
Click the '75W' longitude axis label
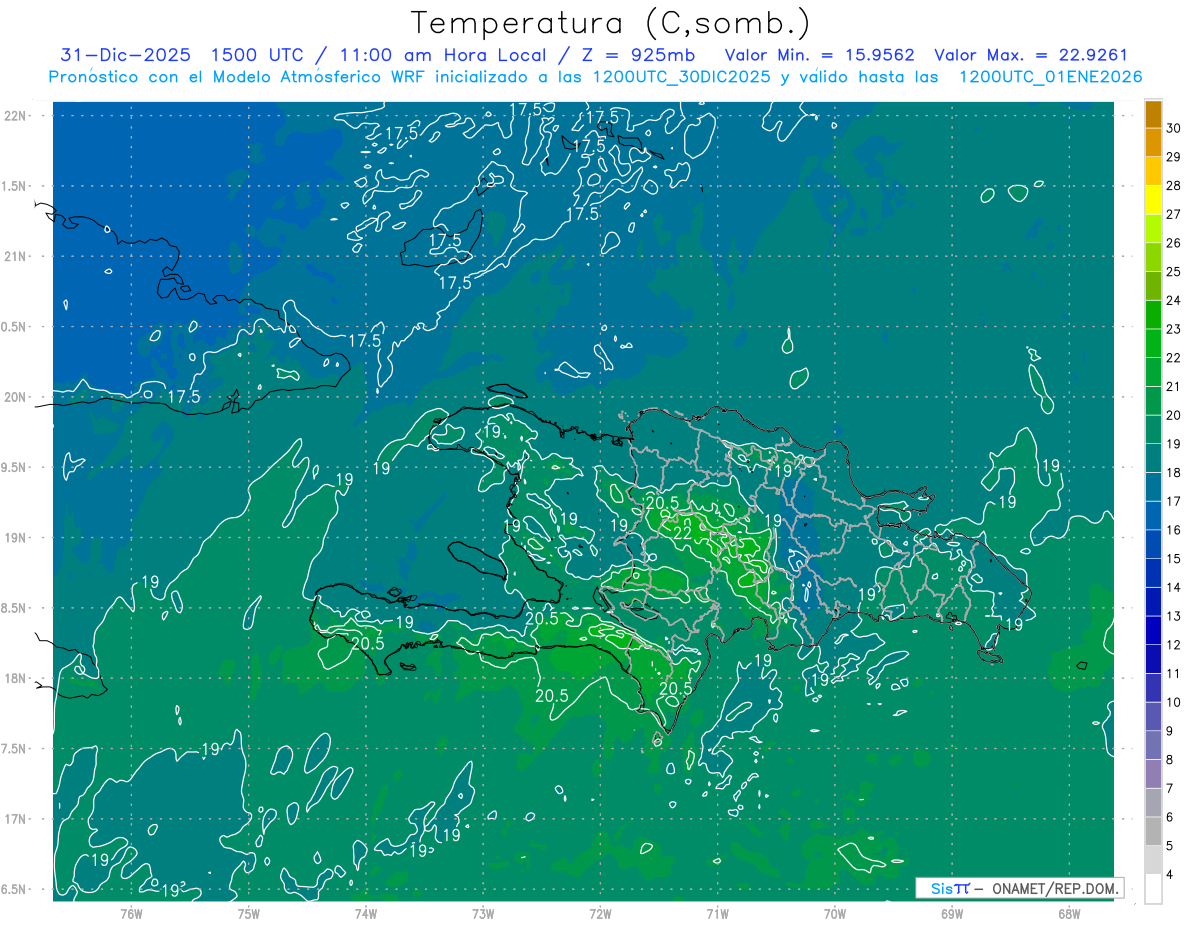point(248,913)
